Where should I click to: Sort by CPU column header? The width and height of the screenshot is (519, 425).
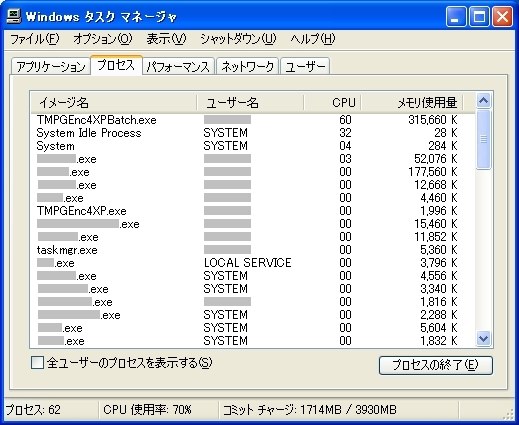[x=332, y=102]
